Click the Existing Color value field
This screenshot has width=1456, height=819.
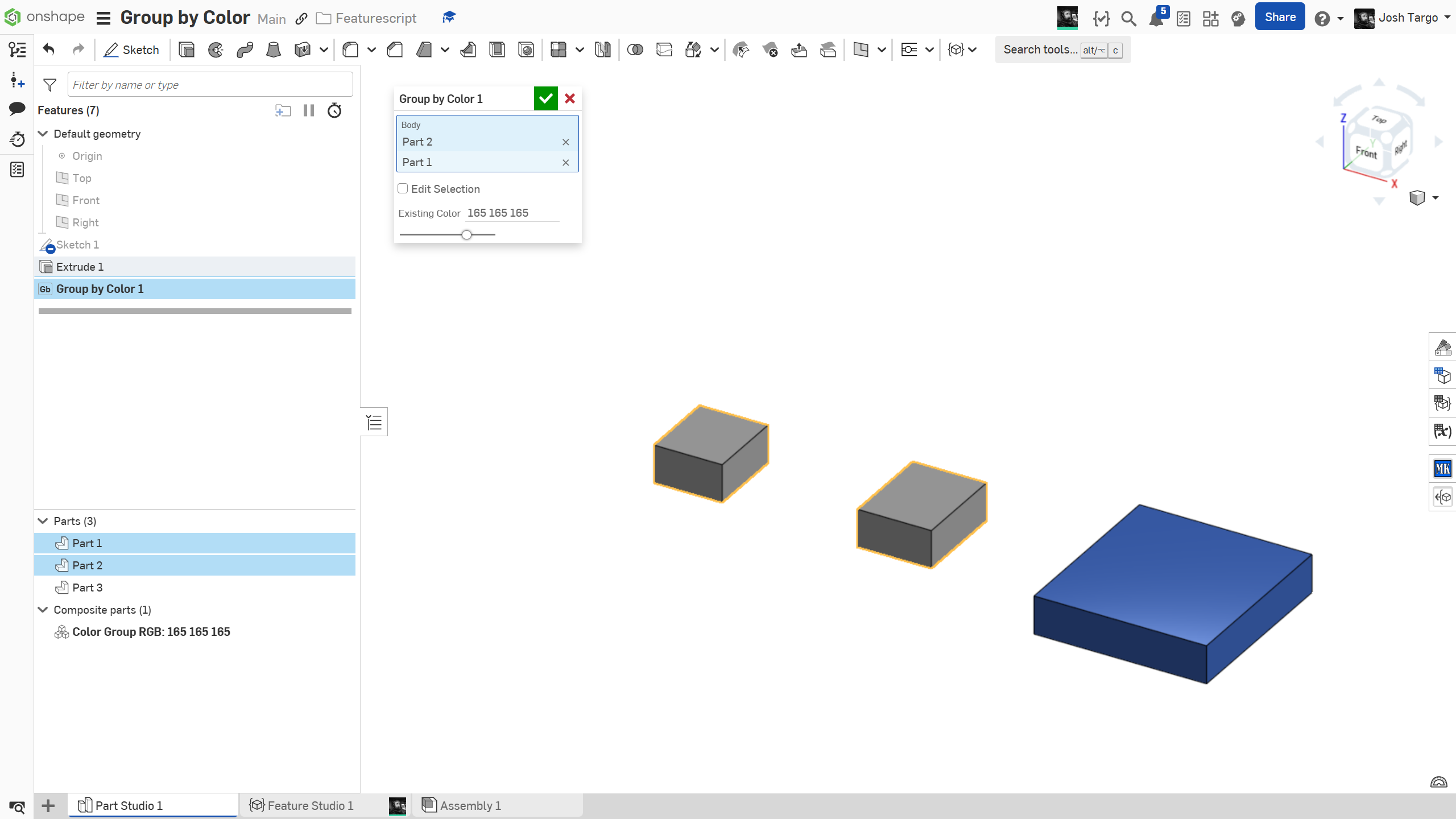[512, 213]
